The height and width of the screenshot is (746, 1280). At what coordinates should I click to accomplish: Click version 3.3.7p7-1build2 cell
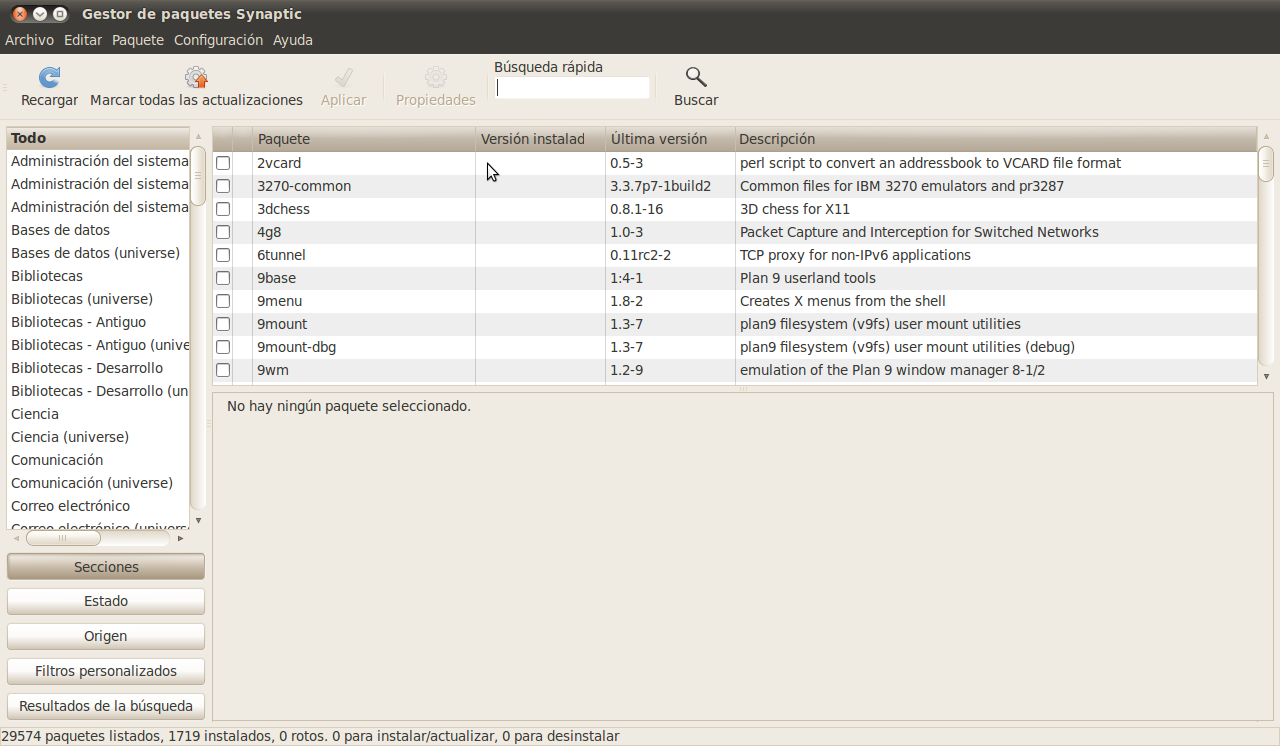pos(661,186)
